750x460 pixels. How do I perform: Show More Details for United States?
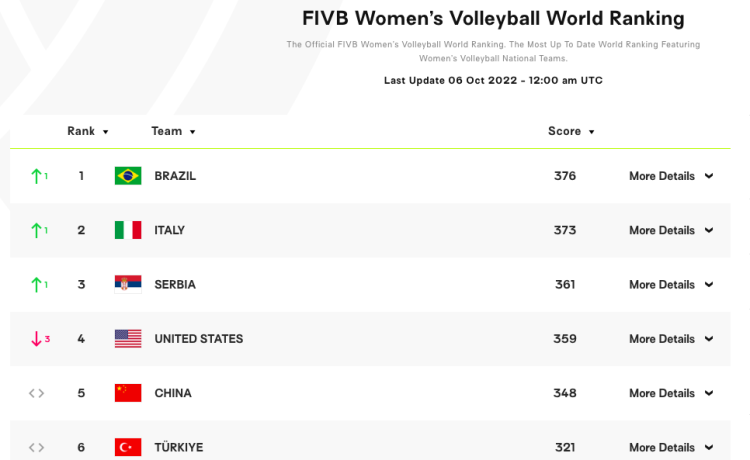tap(671, 339)
